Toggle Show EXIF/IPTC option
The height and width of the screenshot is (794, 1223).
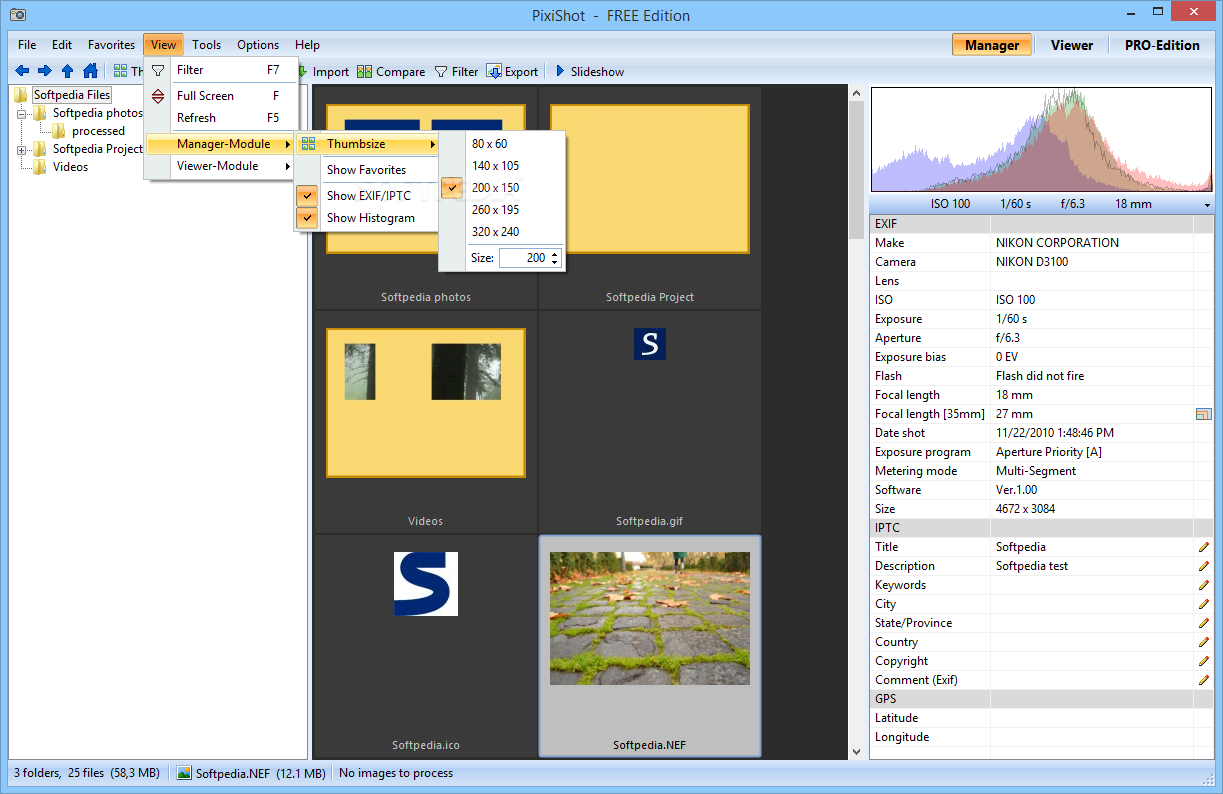366,196
